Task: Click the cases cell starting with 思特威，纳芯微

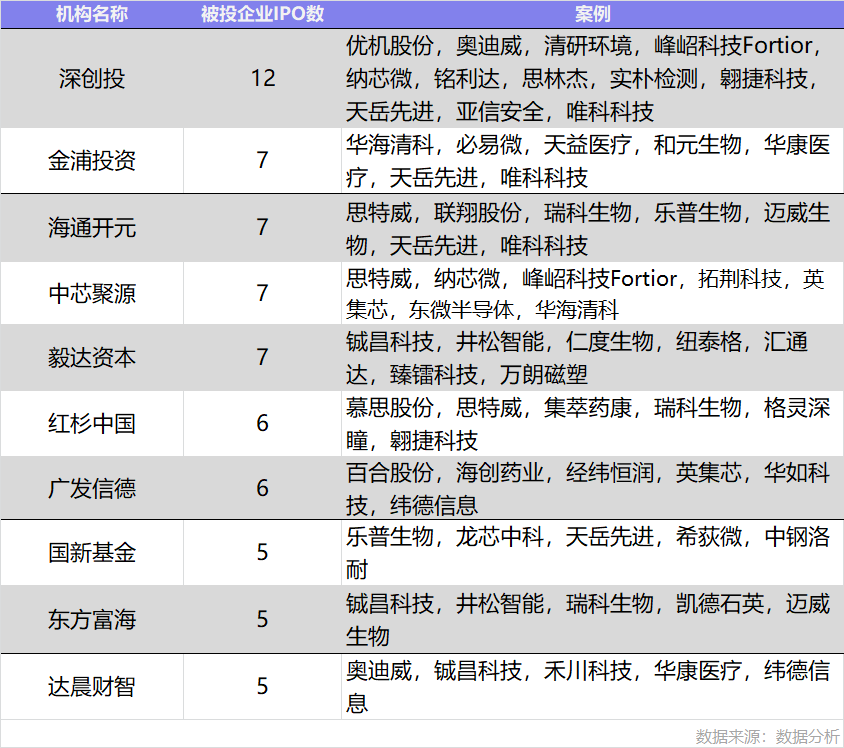Action: click(592, 293)
